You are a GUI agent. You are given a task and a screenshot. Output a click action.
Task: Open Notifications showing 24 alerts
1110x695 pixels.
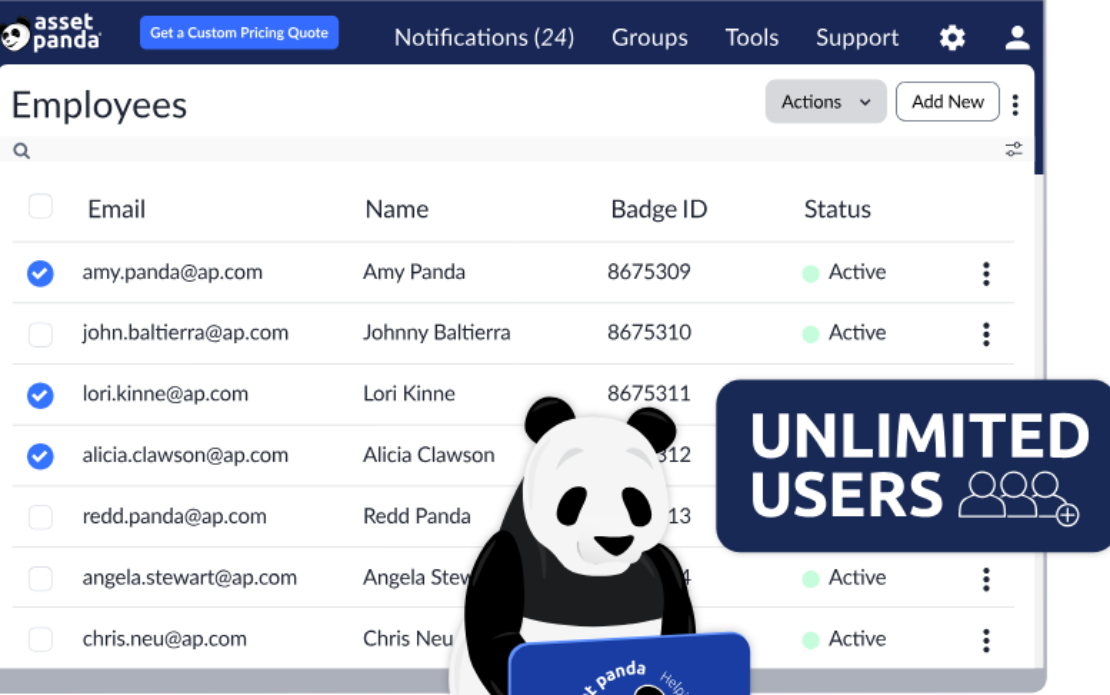click(x=484, y=37)
